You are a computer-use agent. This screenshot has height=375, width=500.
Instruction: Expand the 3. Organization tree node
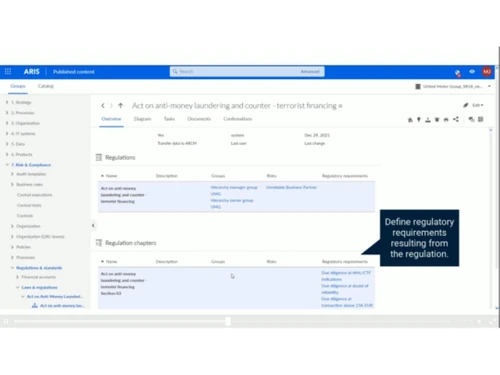point(7,123)
